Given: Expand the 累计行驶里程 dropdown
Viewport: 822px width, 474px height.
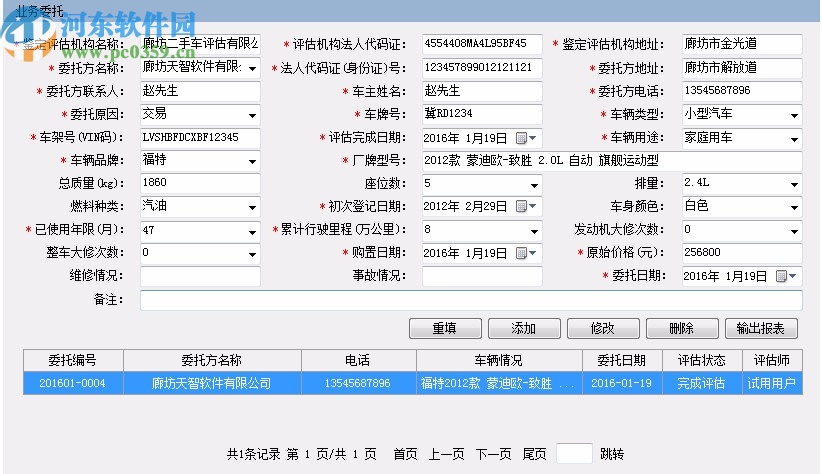Looking at the screenshot, I should click(534, 231).
